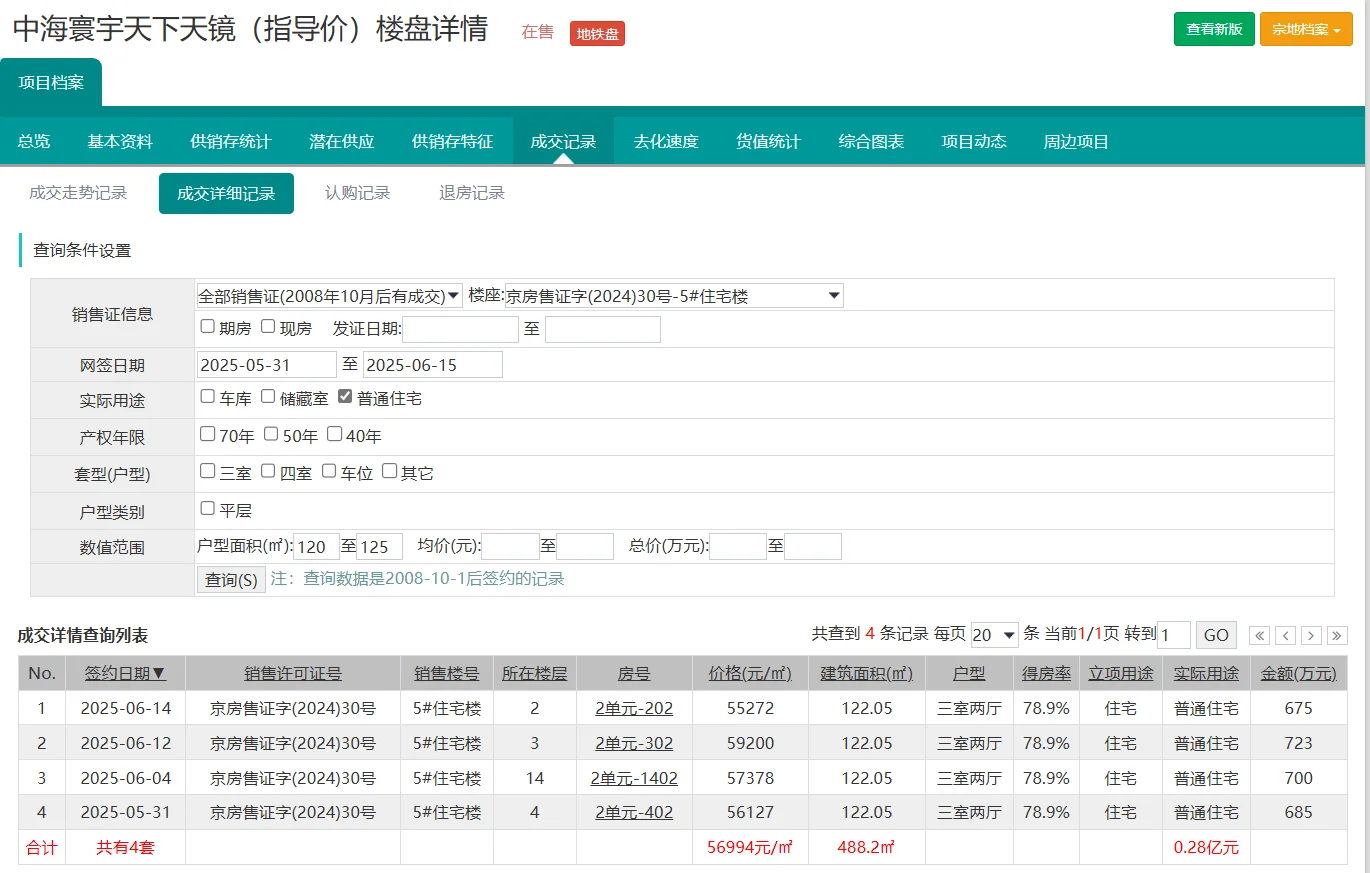Select the 四室 layout checkbox
This screenshot has height=873, width=1370.
click(268, 470)
